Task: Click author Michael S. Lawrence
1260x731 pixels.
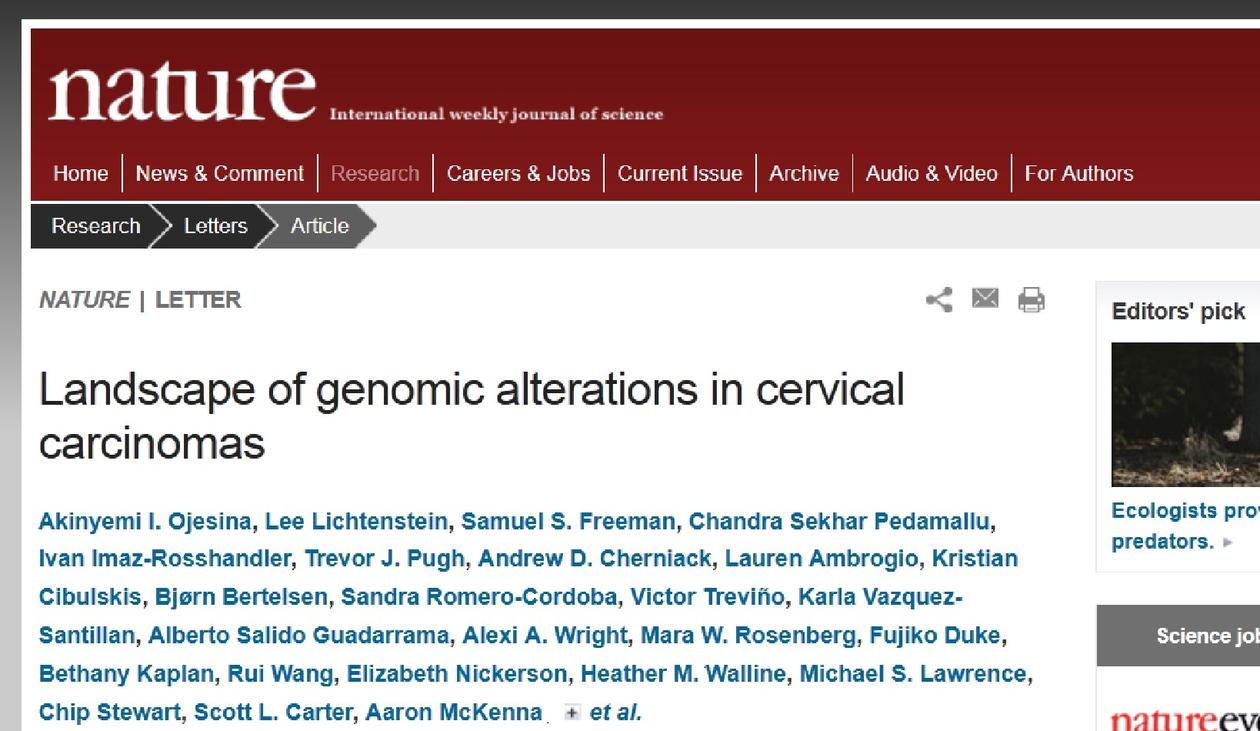Action: [913, 674]
